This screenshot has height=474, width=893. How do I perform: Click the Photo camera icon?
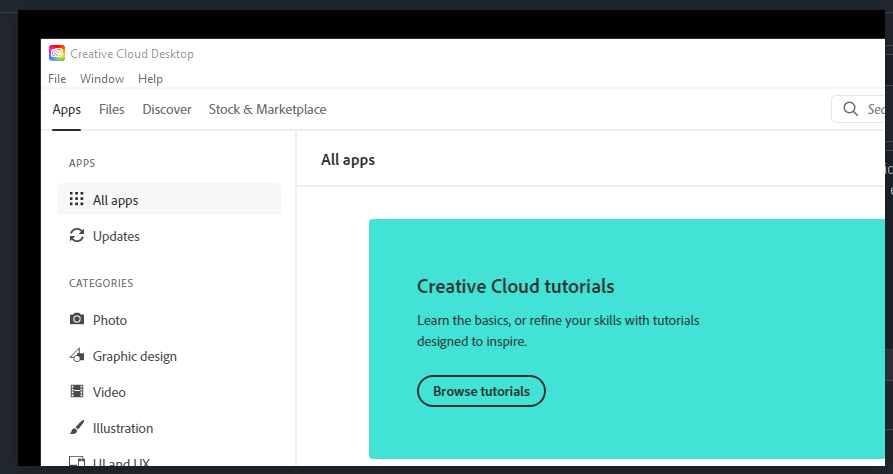point(77,318)
